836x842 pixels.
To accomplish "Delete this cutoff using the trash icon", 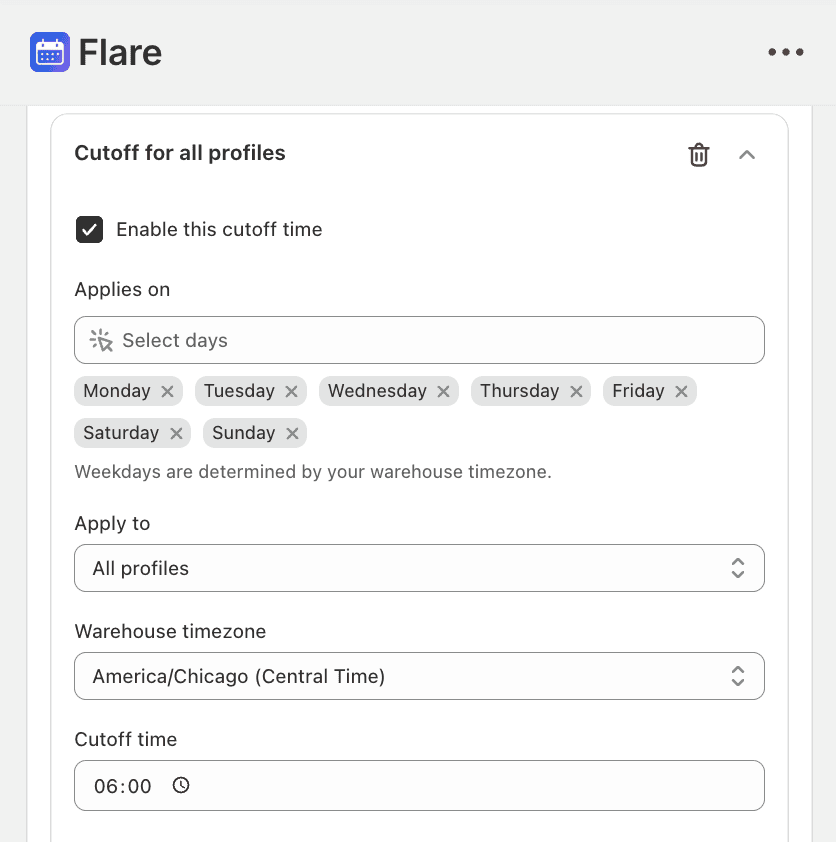I will [699, 155].
